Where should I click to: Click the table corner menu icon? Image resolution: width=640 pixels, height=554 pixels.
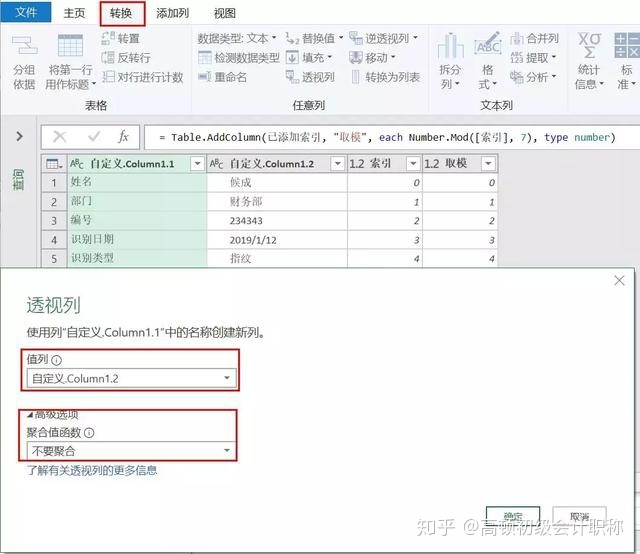coord(54,164)
